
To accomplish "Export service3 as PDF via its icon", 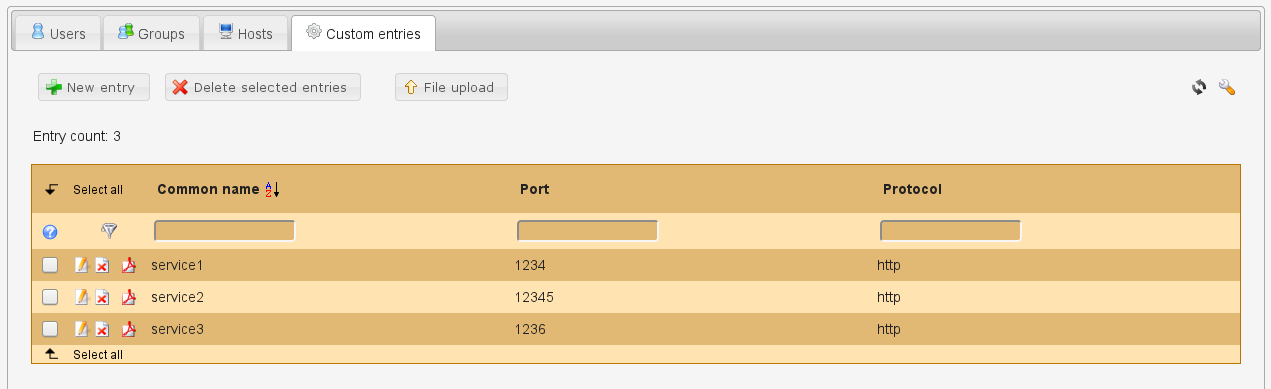I will 128,329.
